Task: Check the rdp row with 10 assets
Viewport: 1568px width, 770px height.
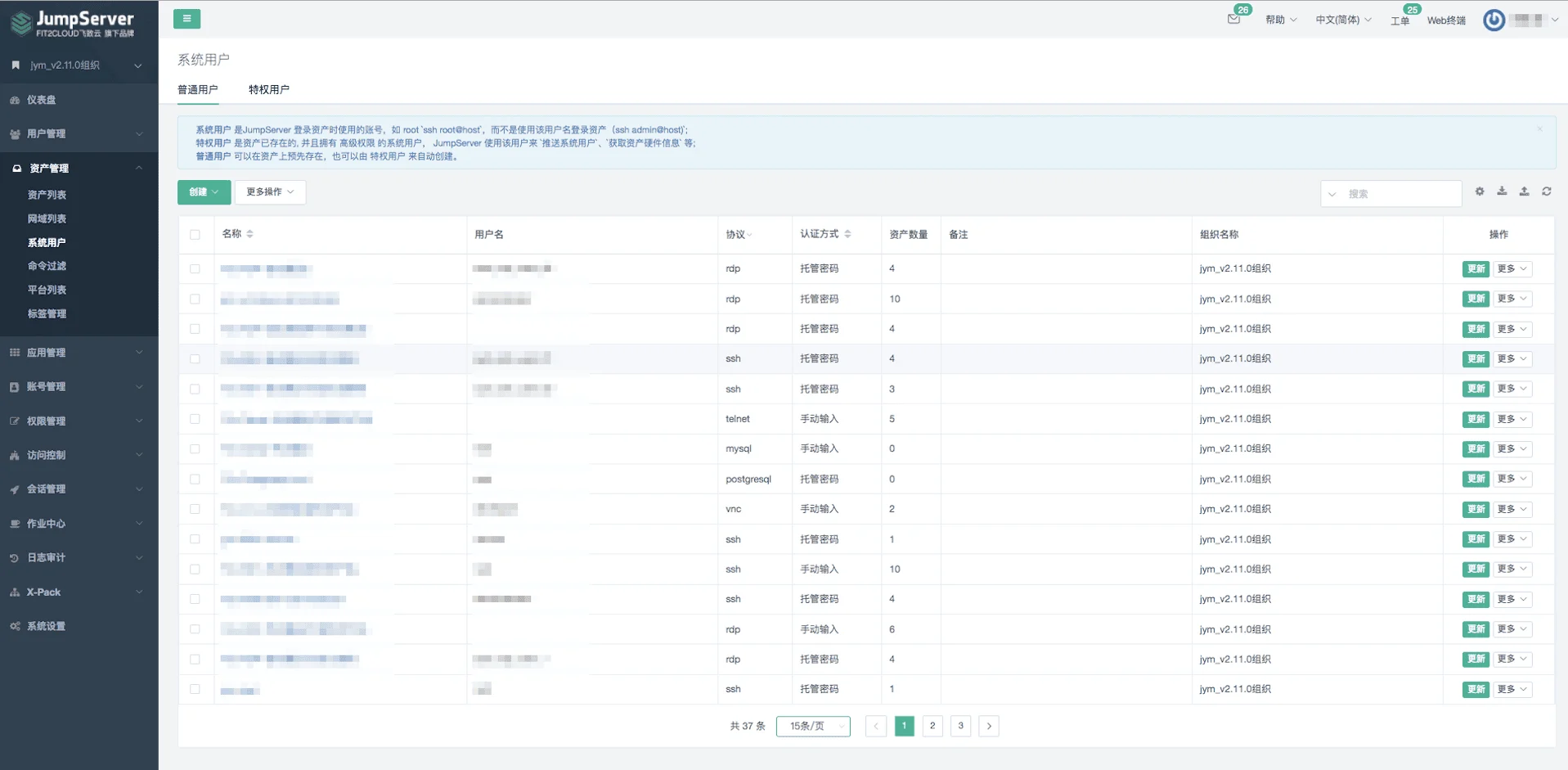Action: 195,299
